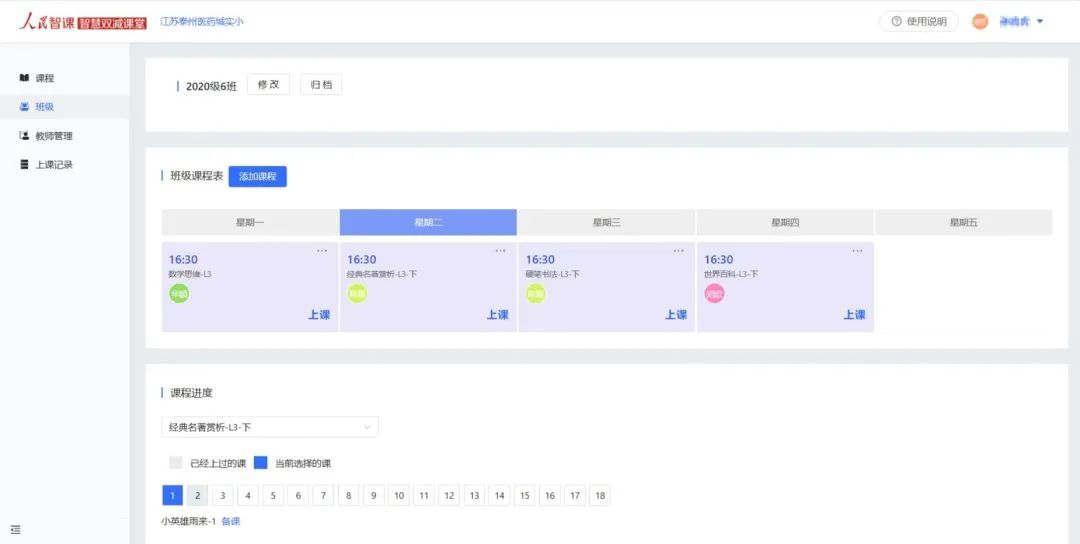Select lesson number 4
Viewport: 1080px width, 544px height.
(248, 495)
